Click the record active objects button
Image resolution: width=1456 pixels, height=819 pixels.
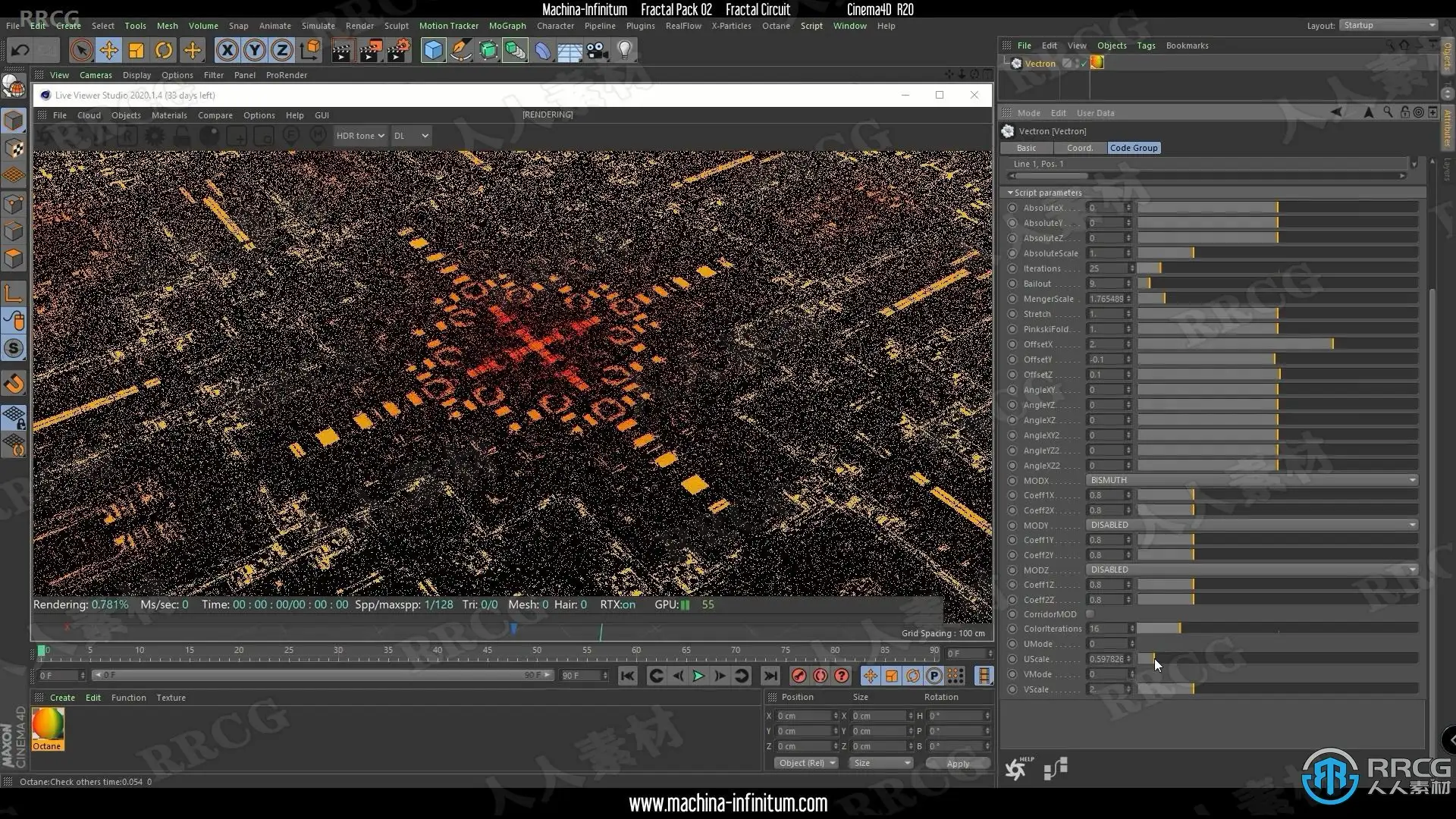799,676
